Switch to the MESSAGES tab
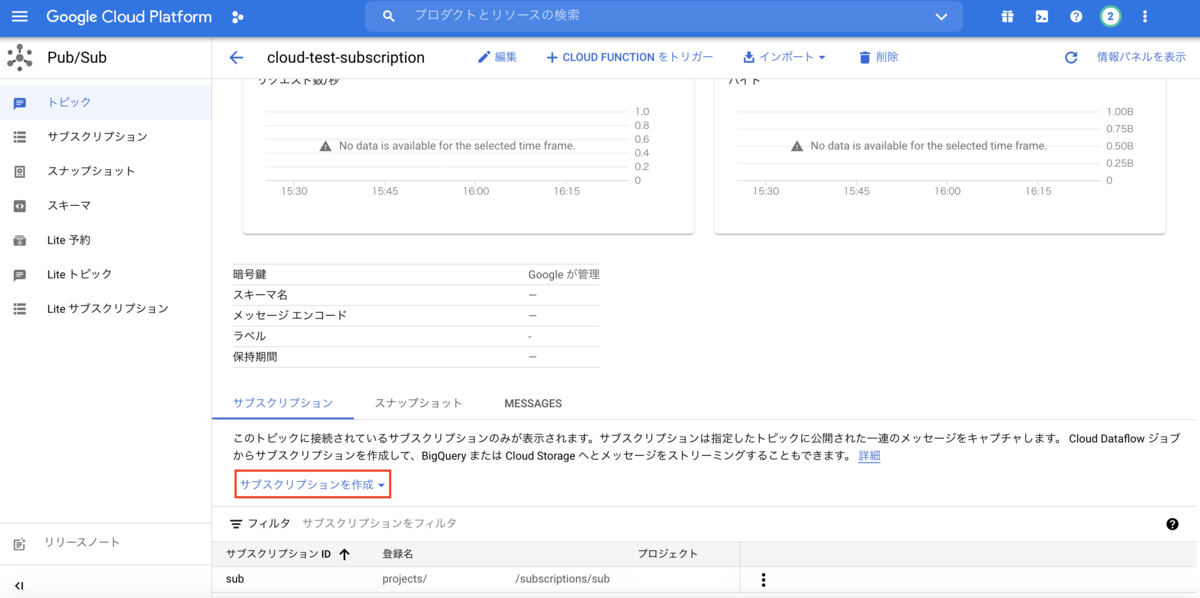This screenshot has width=1200, height=598. tap(532, 403)
